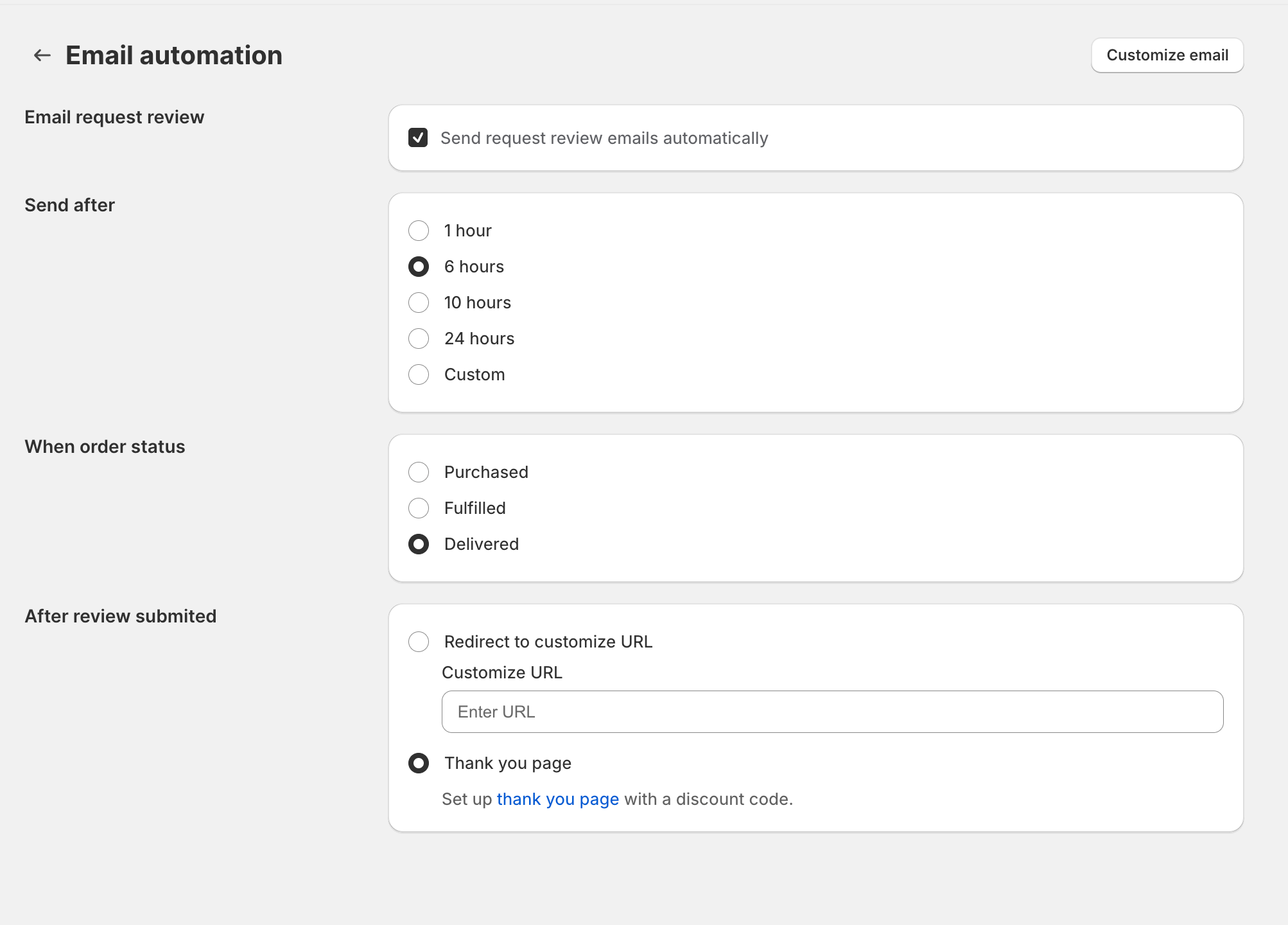Choose Purchased order status
The width and height of the screenshot is (1288, 925).
[419, 472]
